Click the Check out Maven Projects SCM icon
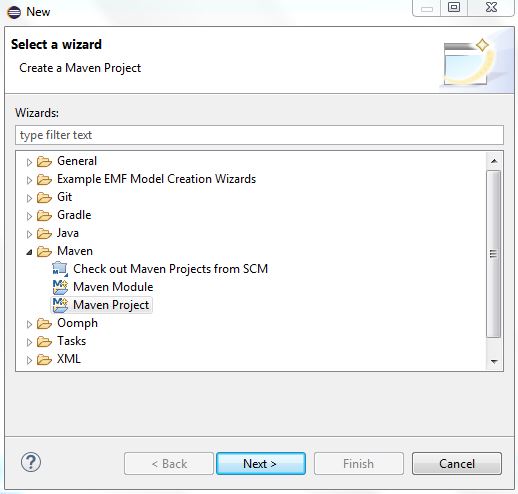The height and width of the screenshot is (494, 518). coord(60,269)
